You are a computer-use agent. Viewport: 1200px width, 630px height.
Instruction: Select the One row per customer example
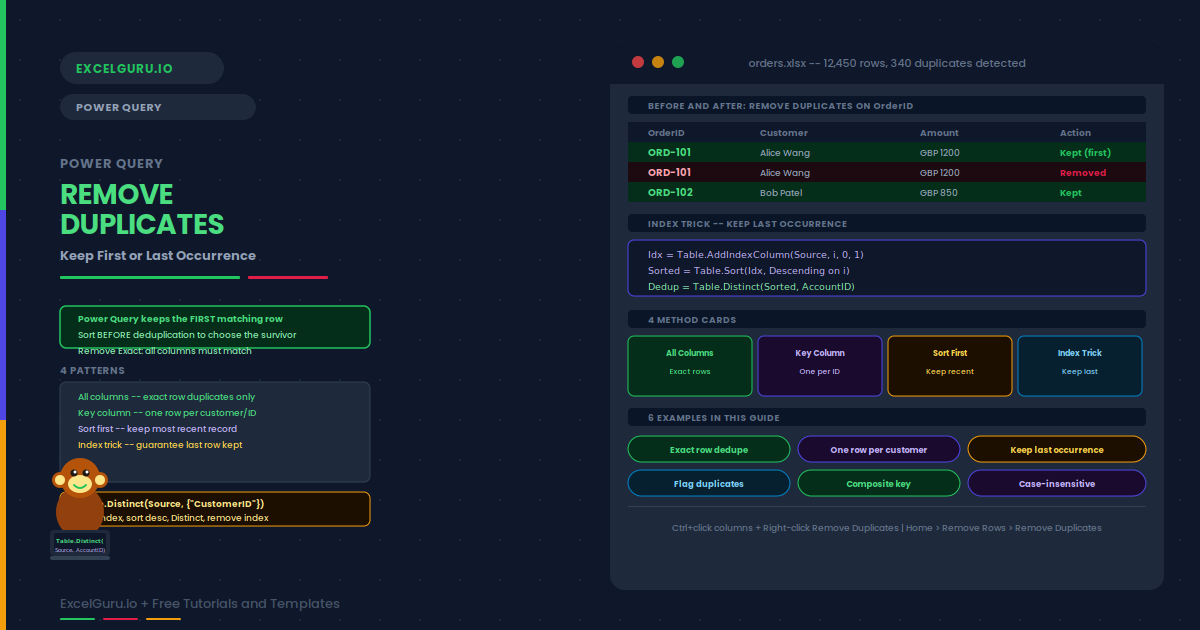pos(879,450)
